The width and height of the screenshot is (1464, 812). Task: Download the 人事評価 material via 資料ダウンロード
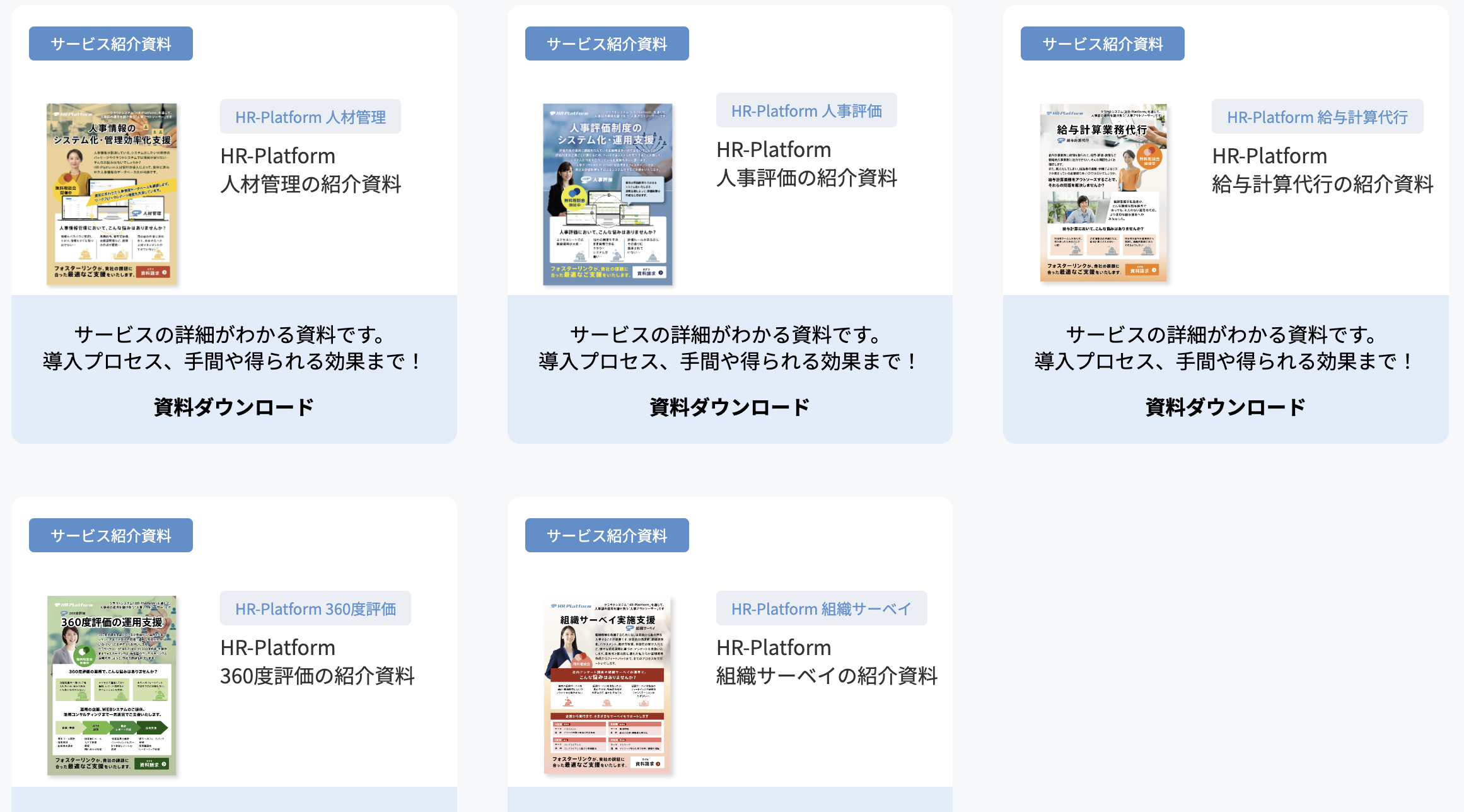[x=729, y=407]
